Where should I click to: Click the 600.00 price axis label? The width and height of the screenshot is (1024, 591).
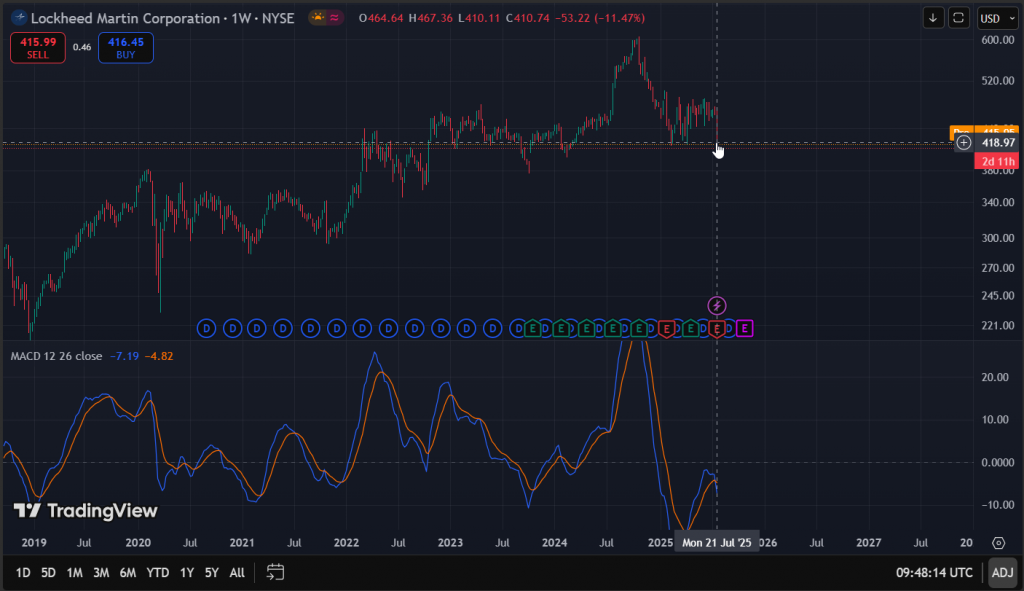(998, 40)
